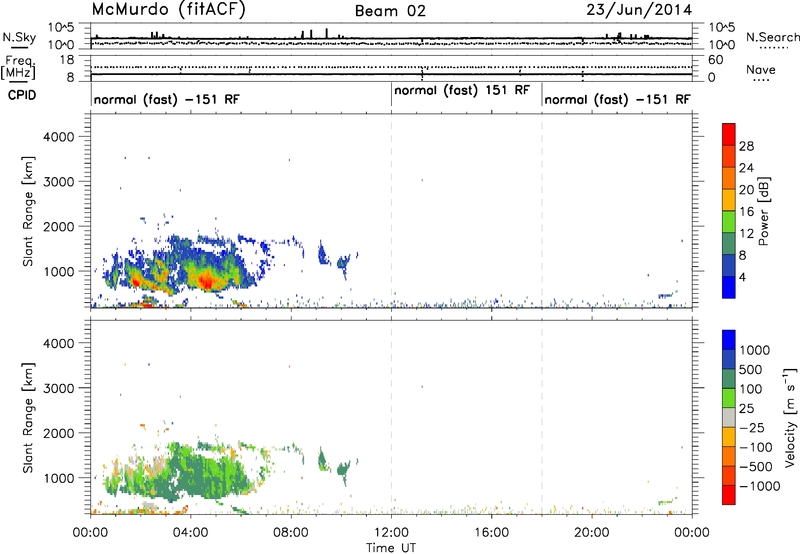Click the 'Freq. [MHz]' axis label
The image size is (800, 554).
click(x=18, y=67)
